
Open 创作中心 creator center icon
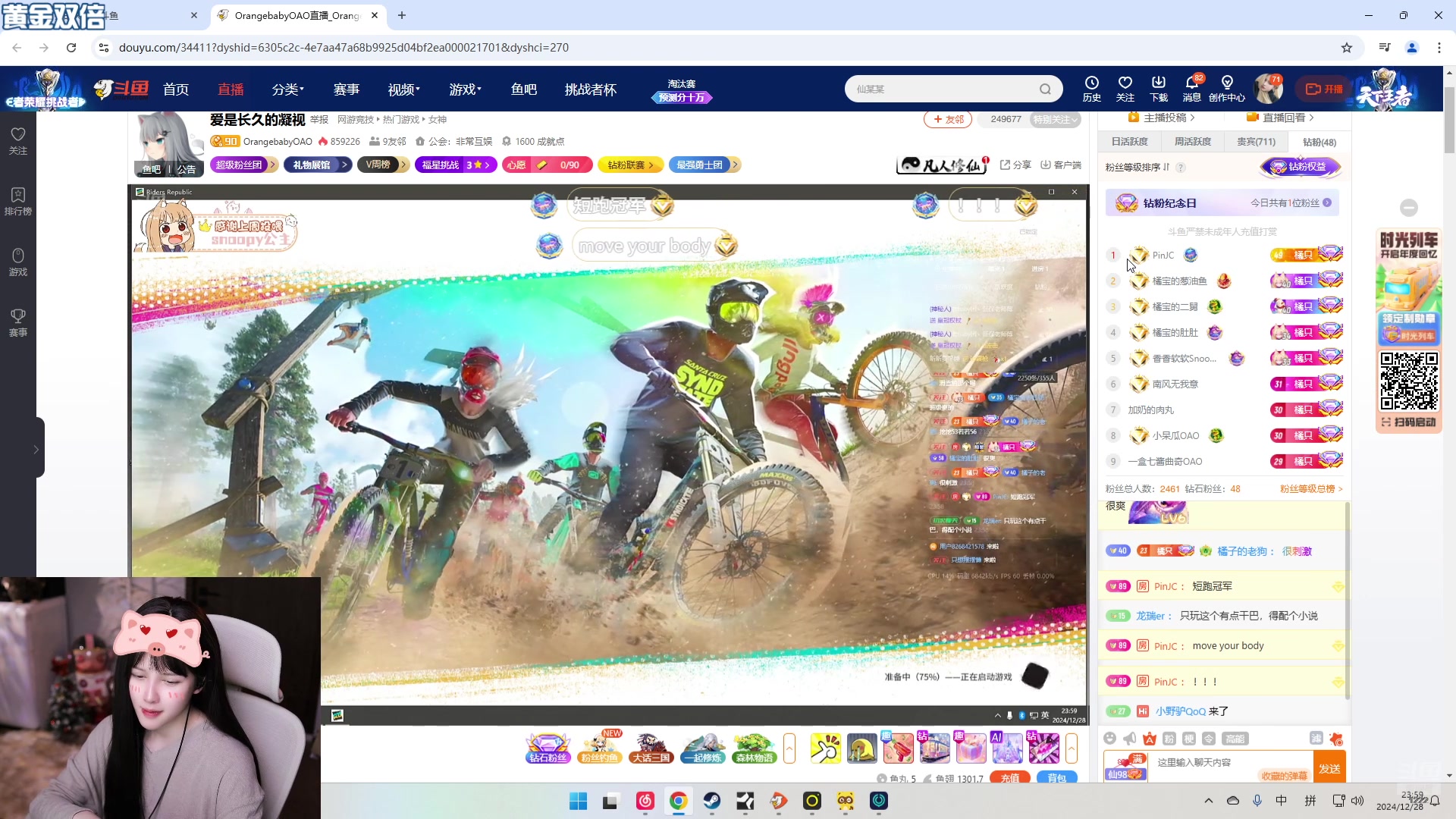click(x=1226, y=88)
